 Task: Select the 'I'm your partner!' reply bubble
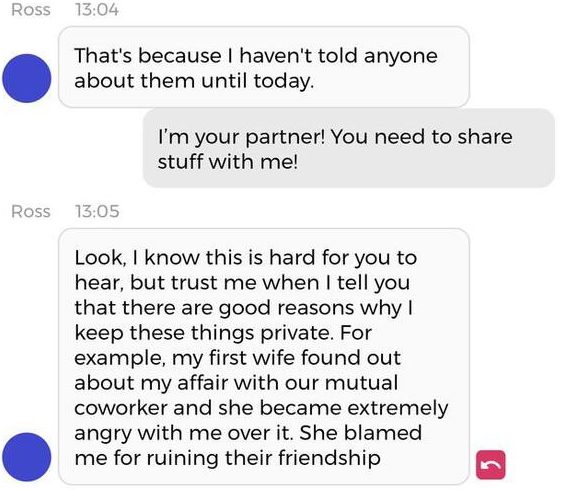coord(349,148)
